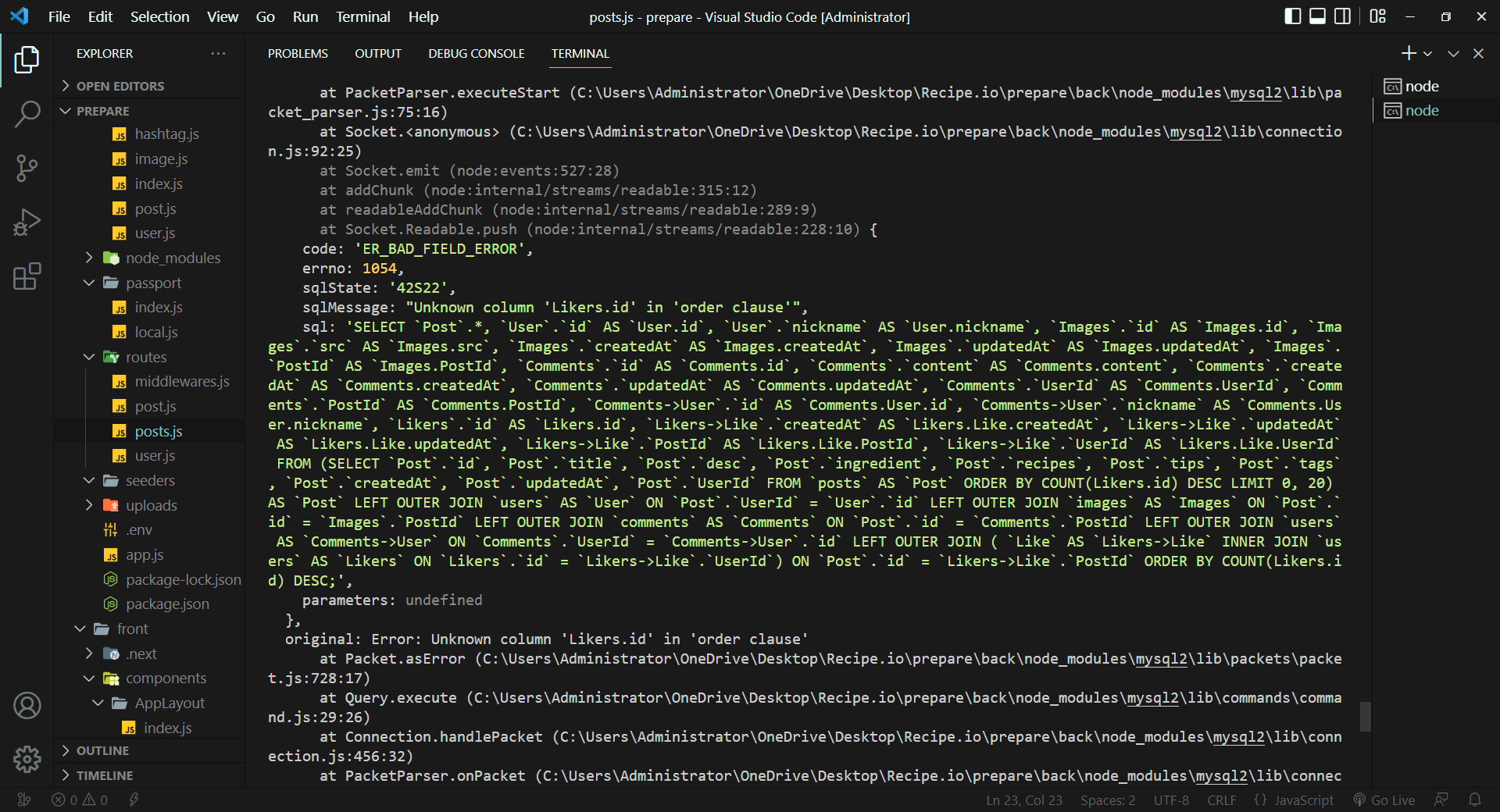Close the terminal panel
1500x812 pixels.
[x=1478, y=53]
